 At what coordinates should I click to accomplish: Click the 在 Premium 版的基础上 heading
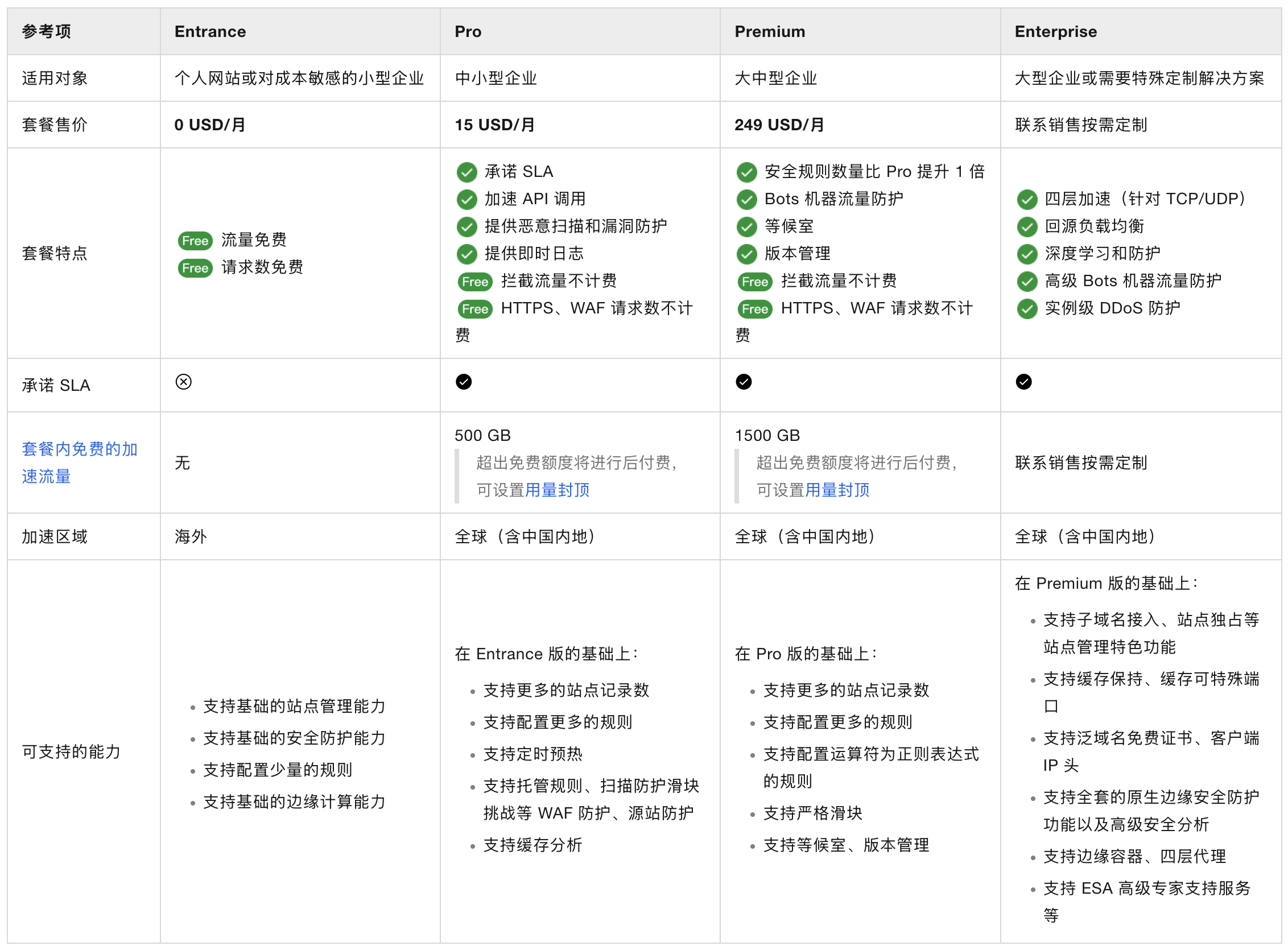point(1107,583)
